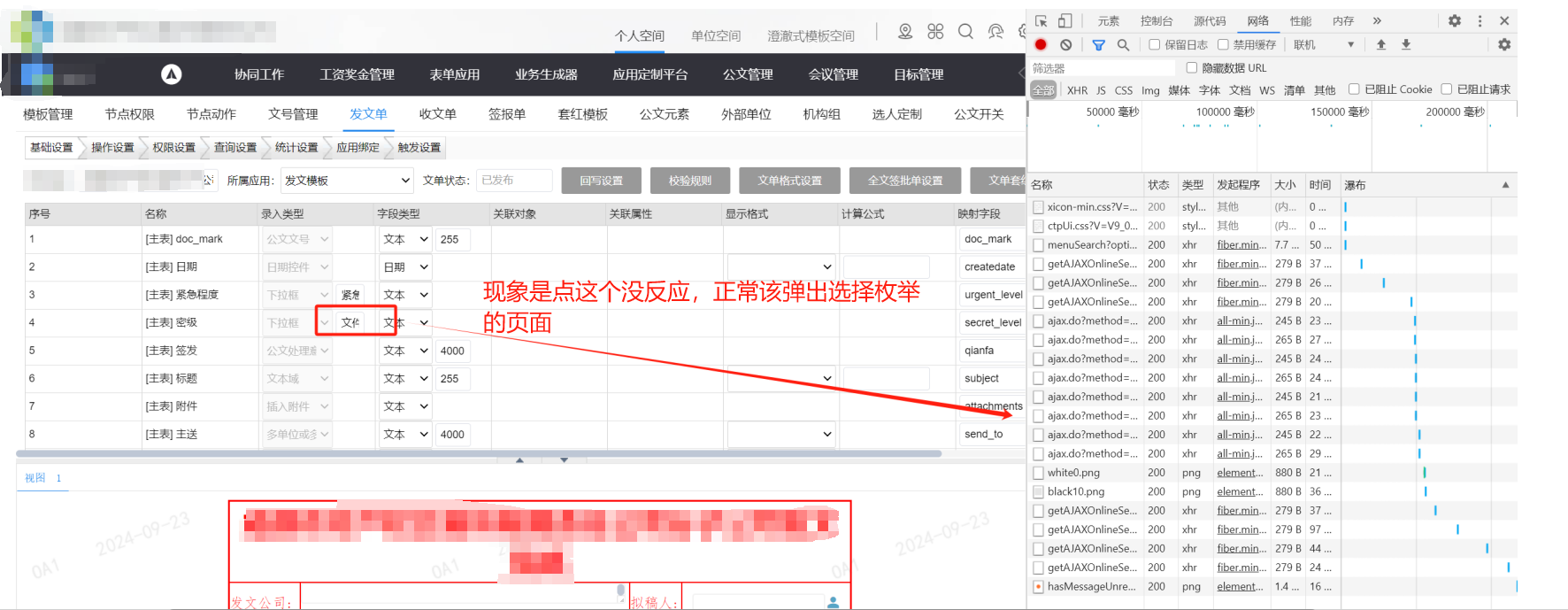The height and width of the screenshot is (610, 1568).
Task: Click the 文单格式设置 button
Action: click(x=789, y=181)
